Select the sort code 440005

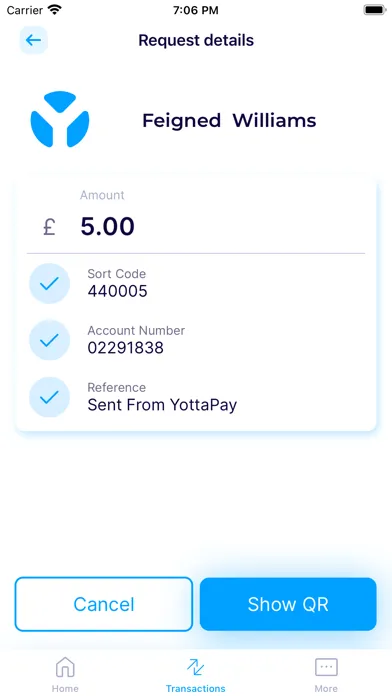coord(117,292)
